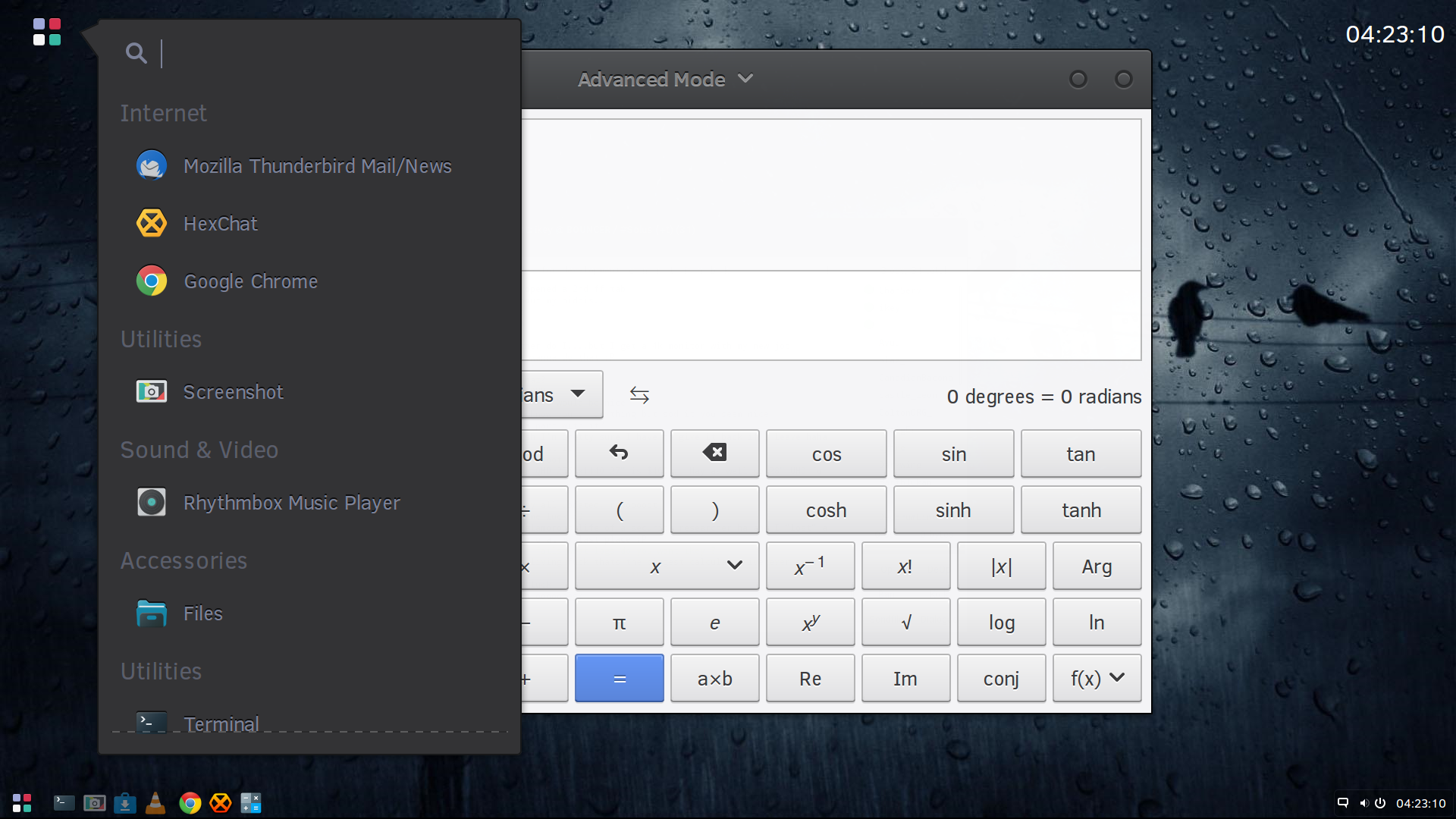Open the notifications tray icon
1456x819 pixels.
coord(1343,803)
